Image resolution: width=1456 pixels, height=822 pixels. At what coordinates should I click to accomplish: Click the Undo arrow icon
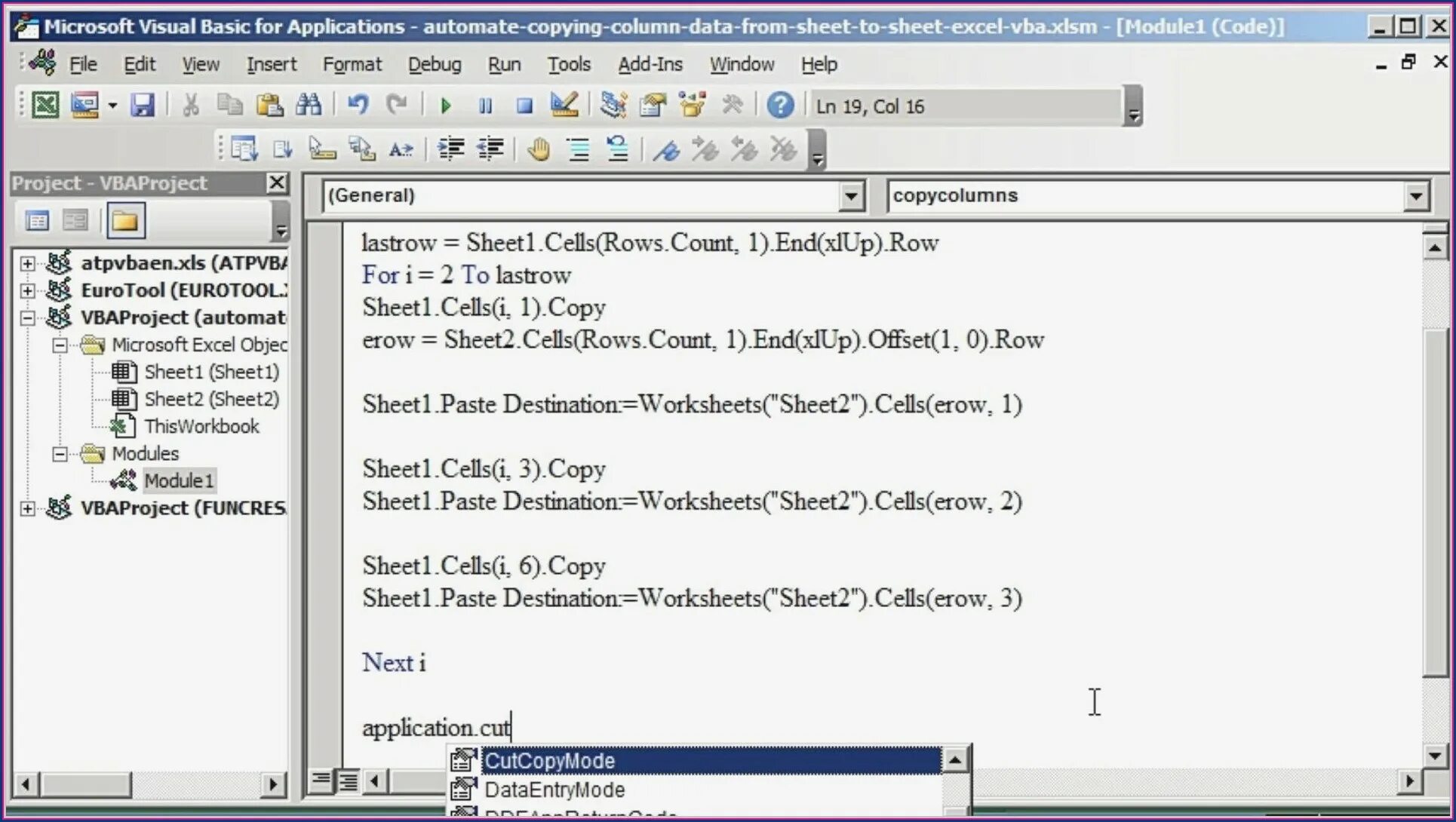358,106
